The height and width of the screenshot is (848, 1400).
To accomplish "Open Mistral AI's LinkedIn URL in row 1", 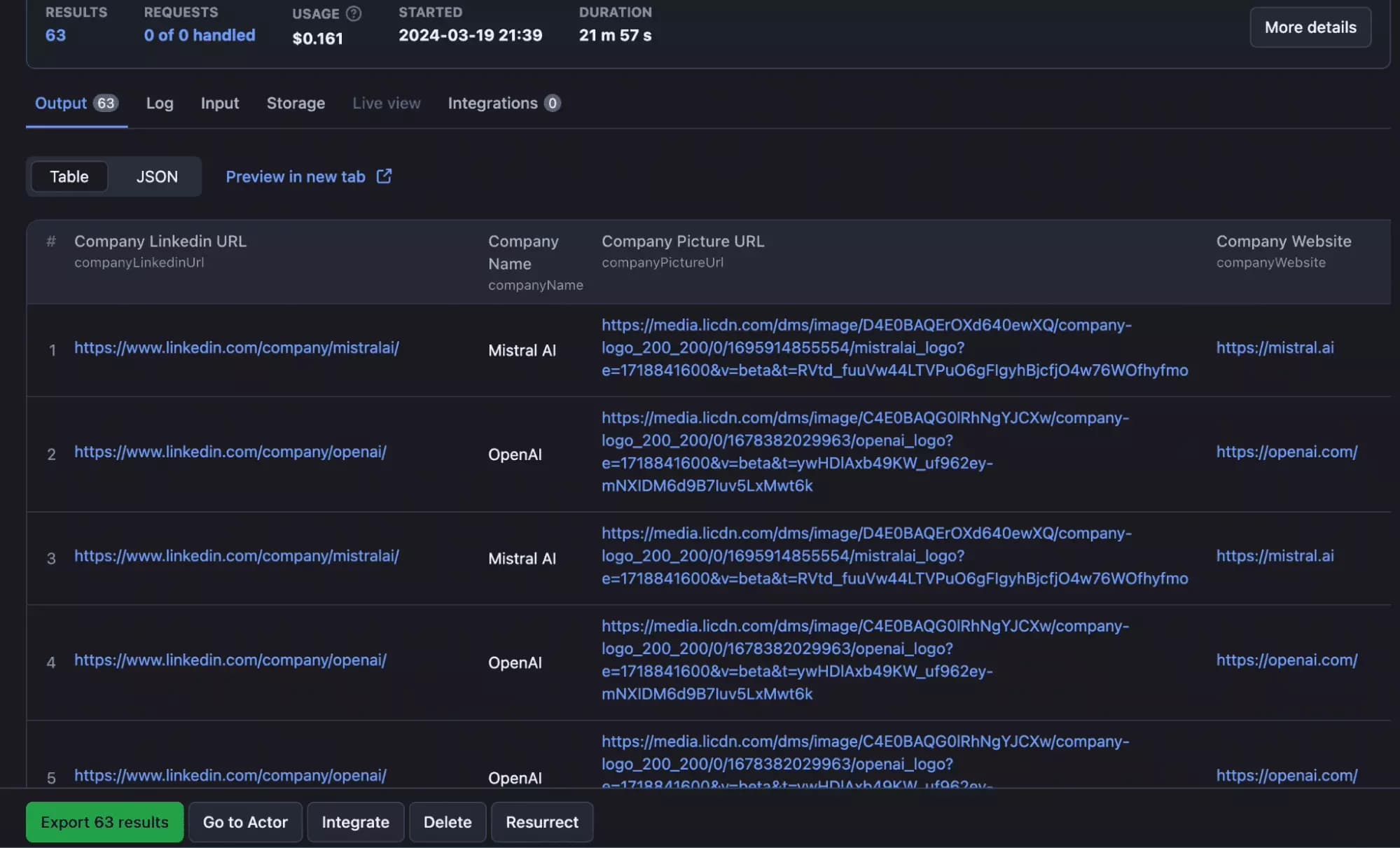I will click(x=236, y=348).
